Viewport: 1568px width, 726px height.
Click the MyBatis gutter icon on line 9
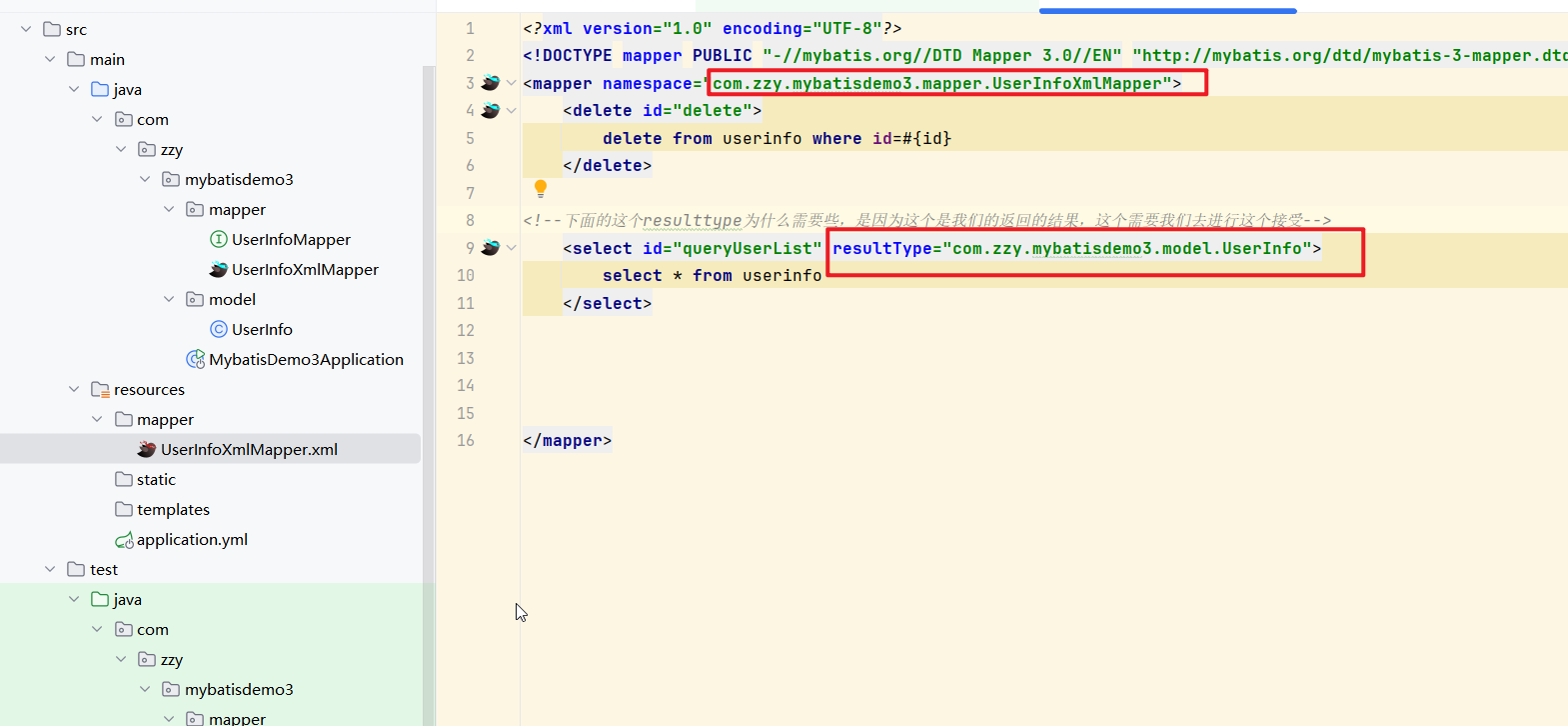[491, 248]
